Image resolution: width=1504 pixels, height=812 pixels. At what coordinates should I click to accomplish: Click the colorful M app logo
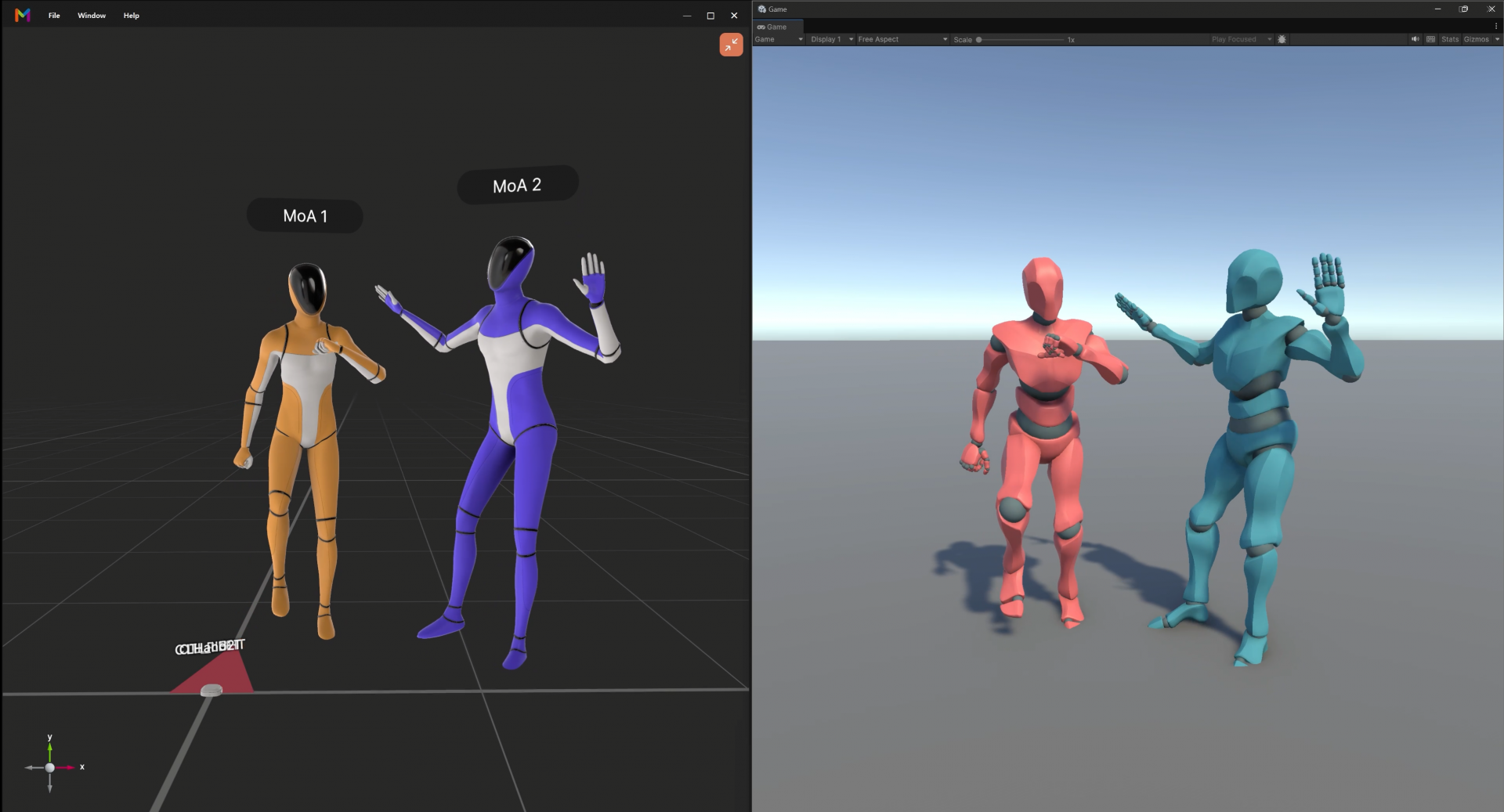coord(23,15)
